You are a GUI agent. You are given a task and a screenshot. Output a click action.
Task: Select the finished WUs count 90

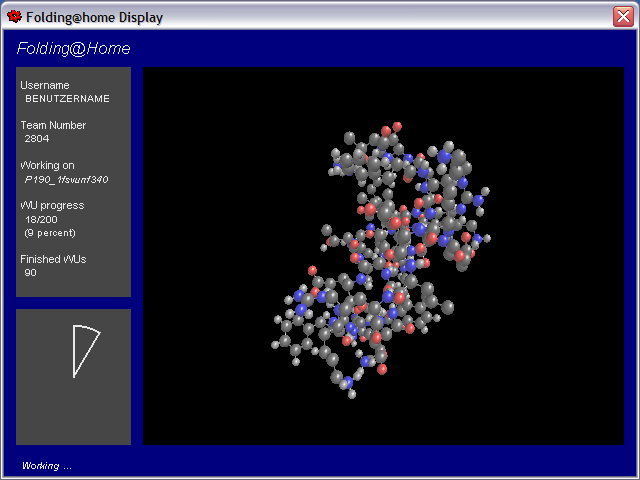point(30,273)
